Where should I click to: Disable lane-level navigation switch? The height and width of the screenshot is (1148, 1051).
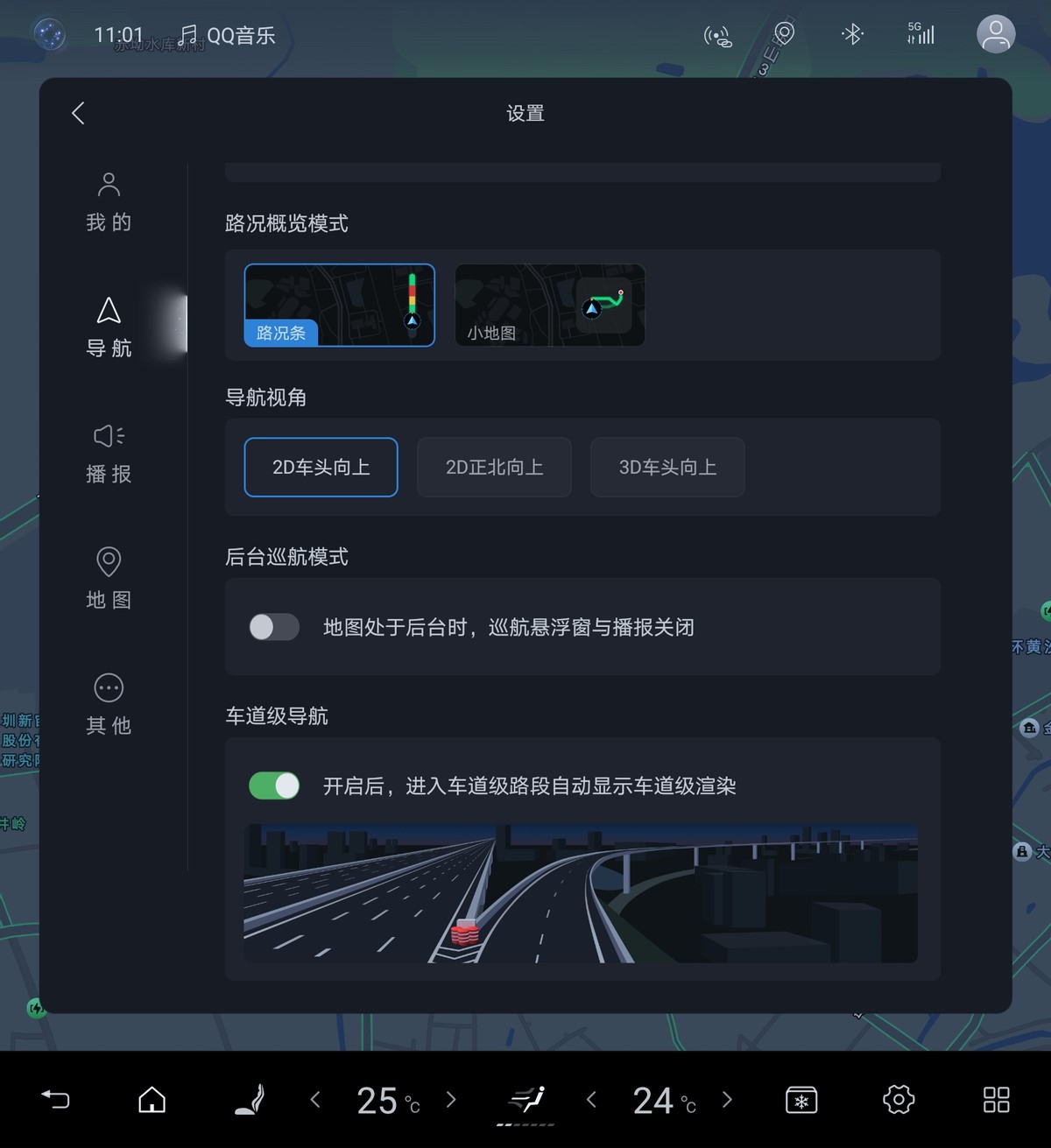[x=274, y=785]
